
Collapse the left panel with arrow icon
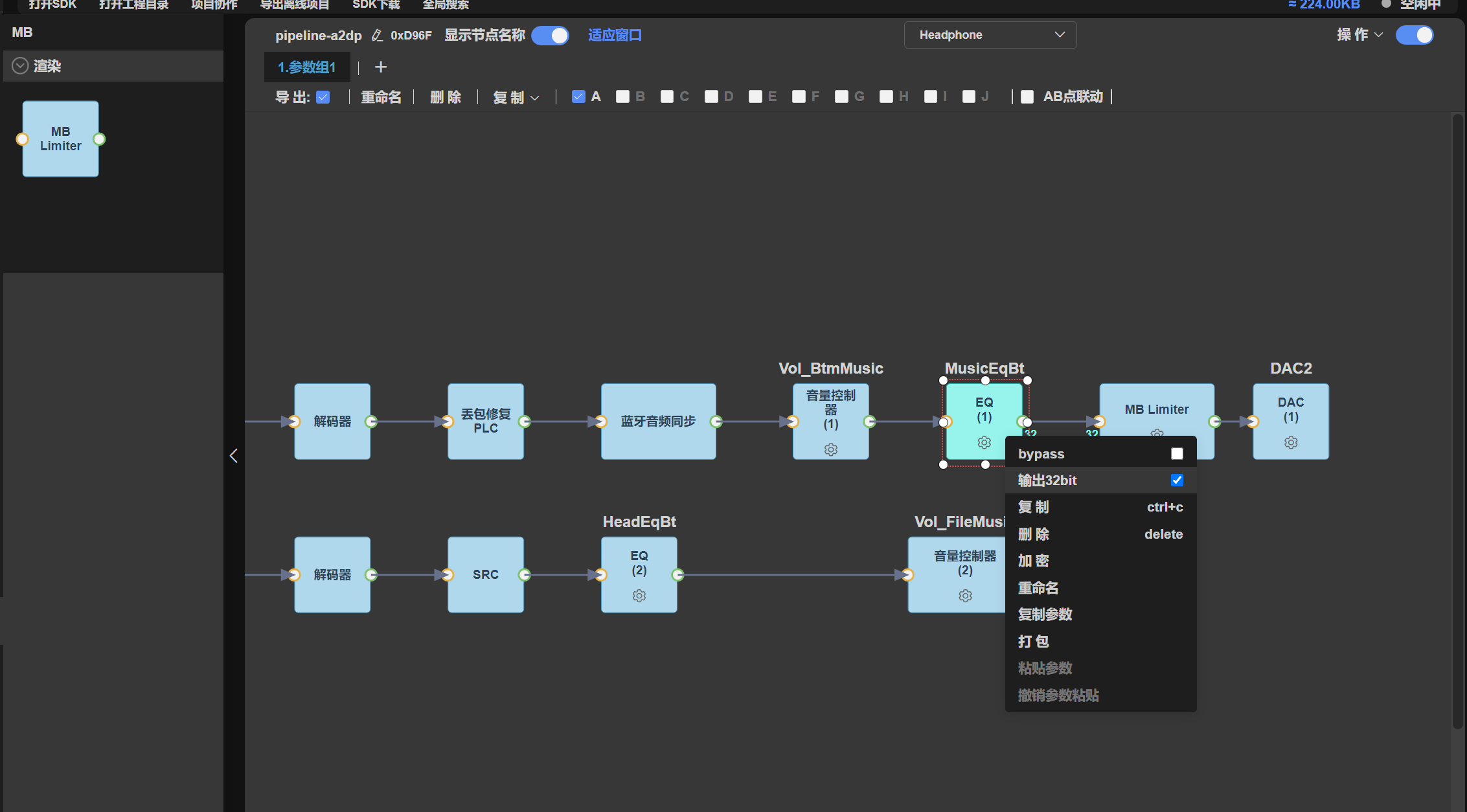234,456
